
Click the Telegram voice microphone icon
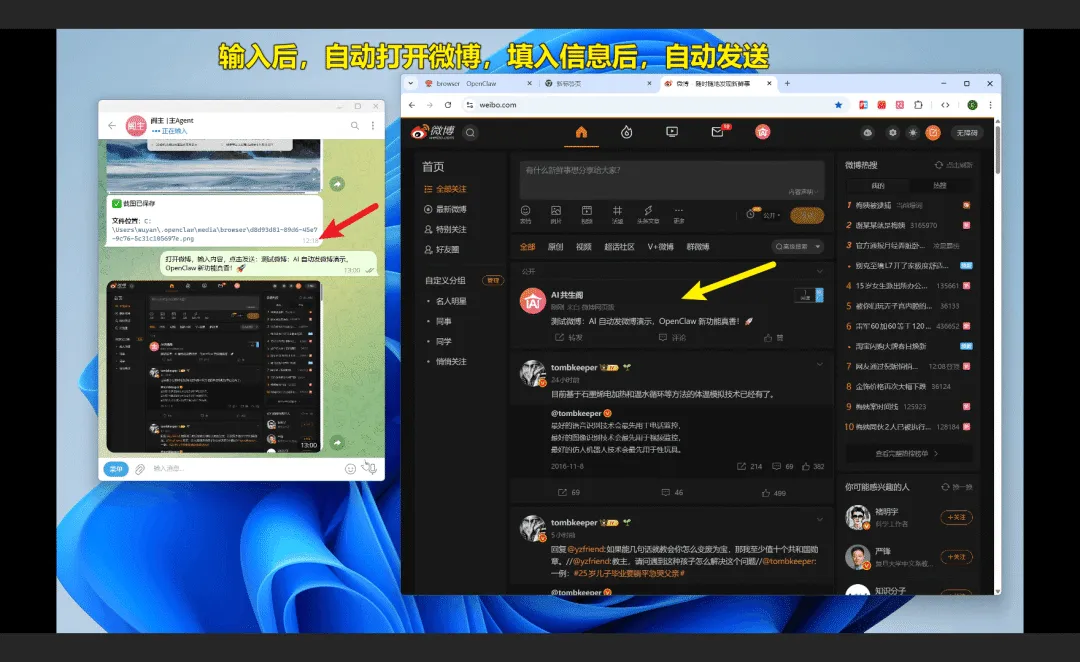[x=371, y=469]
